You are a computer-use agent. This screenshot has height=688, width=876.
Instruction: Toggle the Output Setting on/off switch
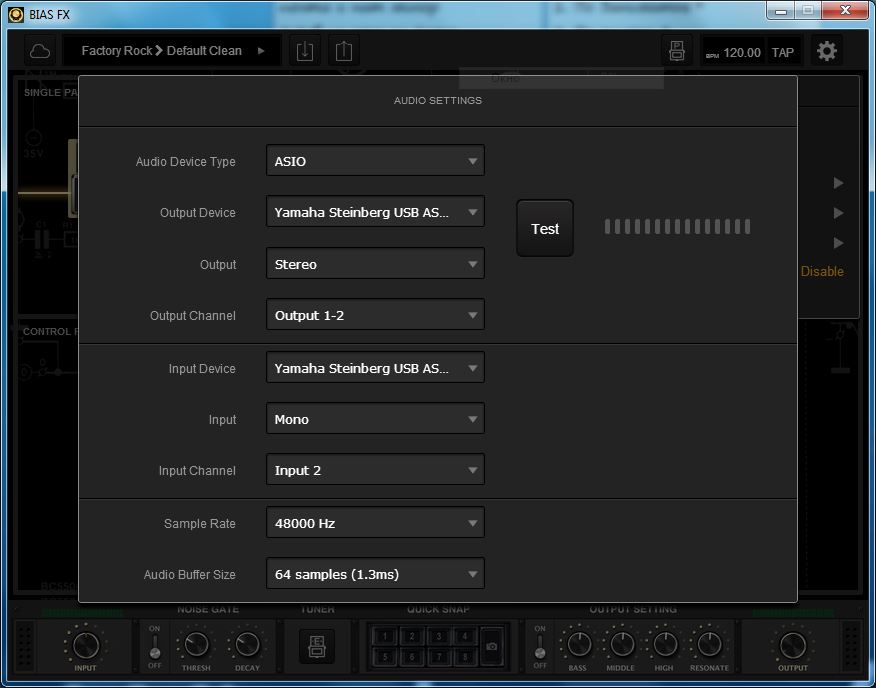540,647
